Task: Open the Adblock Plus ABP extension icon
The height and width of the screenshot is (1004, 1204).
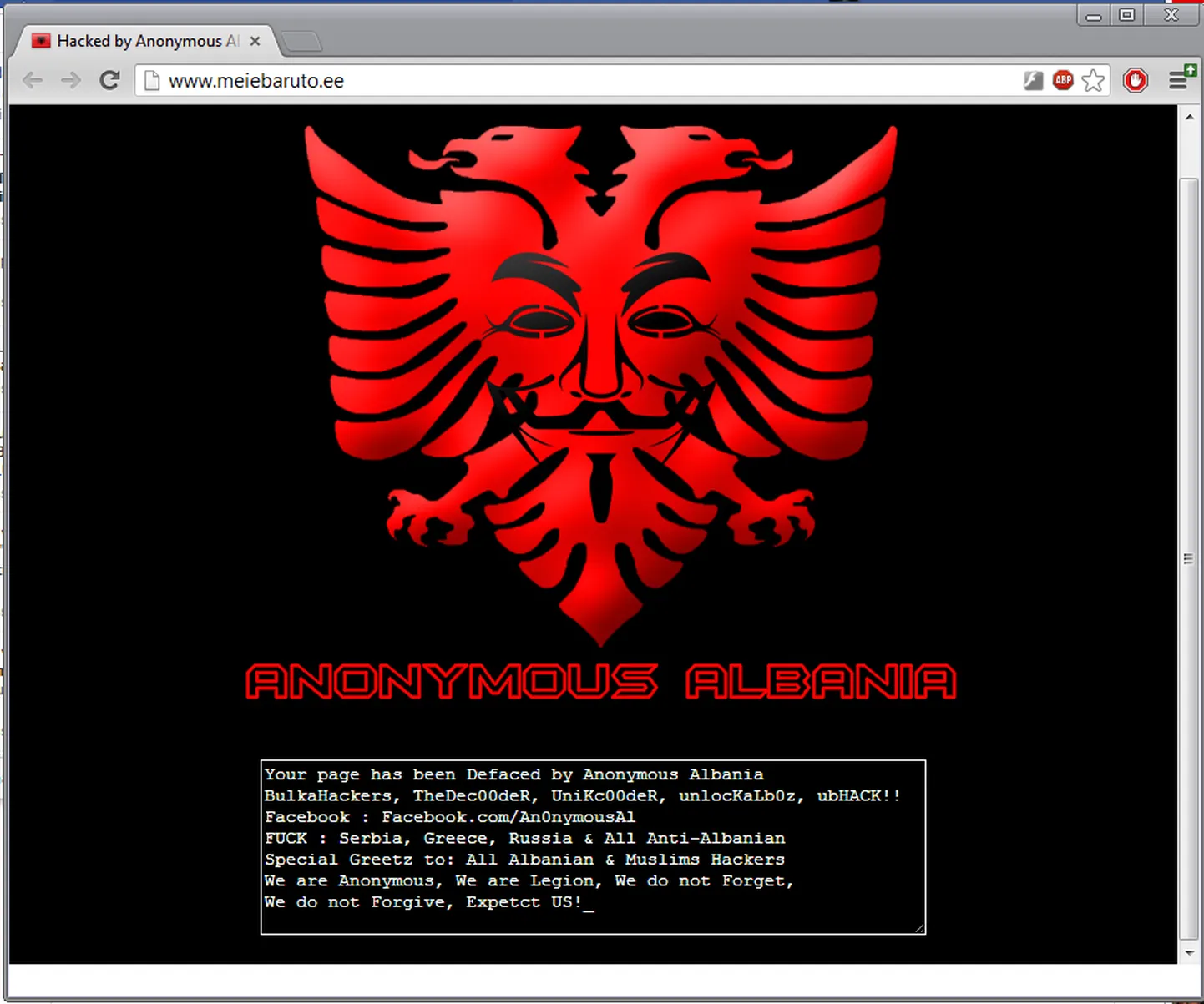Action: pos(1063,80)
